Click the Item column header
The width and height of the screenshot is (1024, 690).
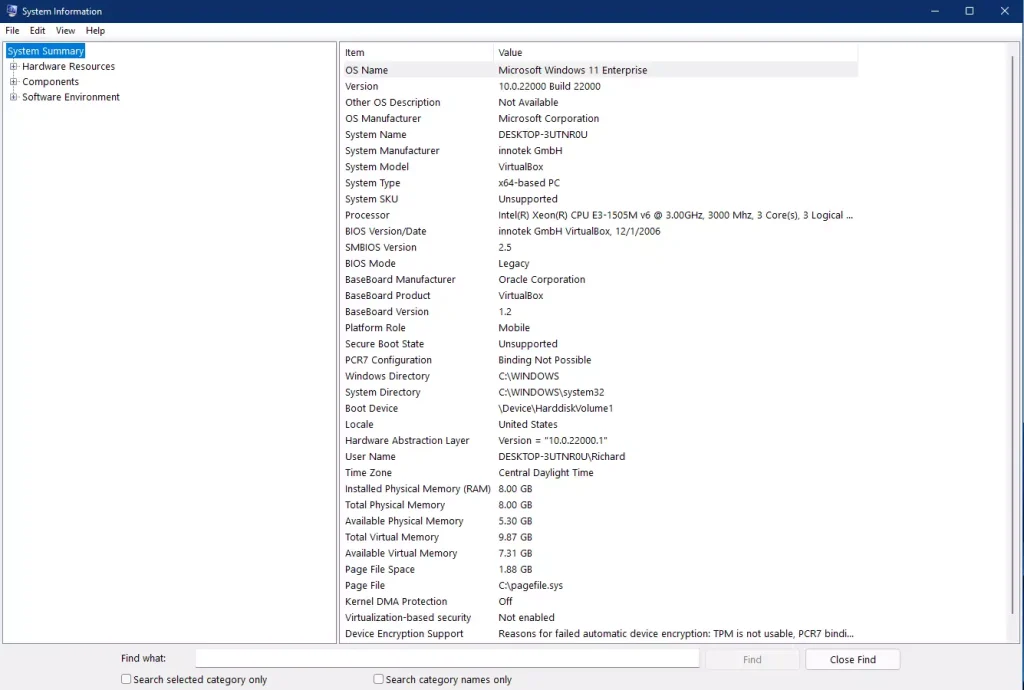click(417, 52)
